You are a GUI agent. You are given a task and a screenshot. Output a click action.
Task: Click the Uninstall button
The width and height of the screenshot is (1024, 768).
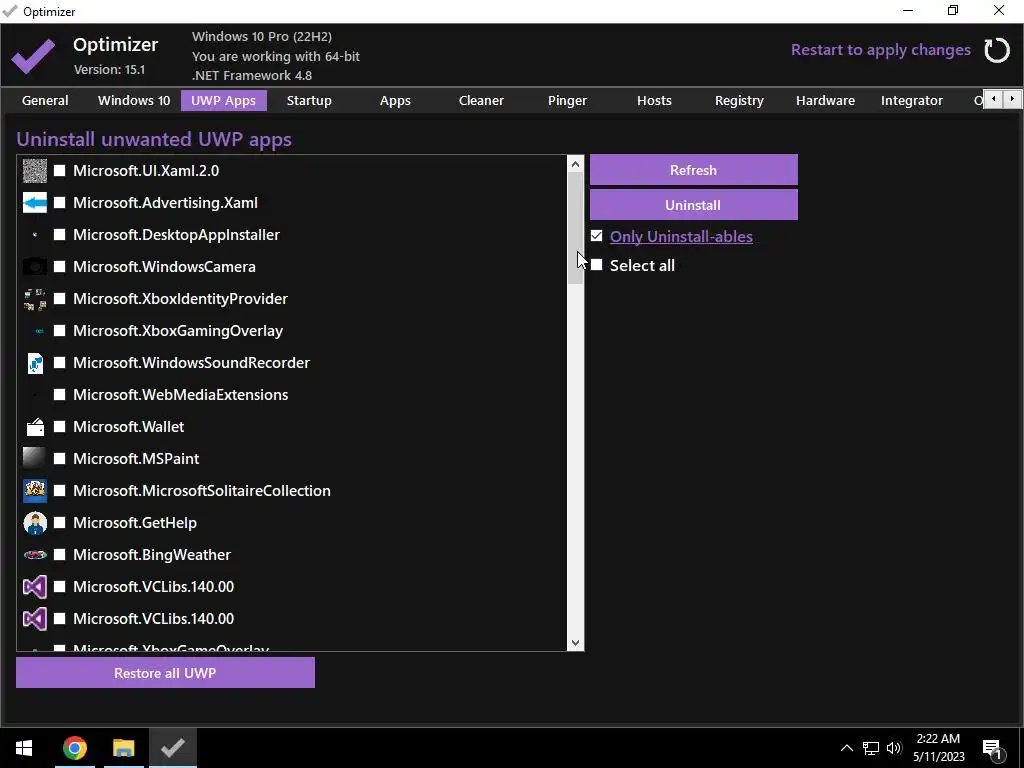pos(694,205)
